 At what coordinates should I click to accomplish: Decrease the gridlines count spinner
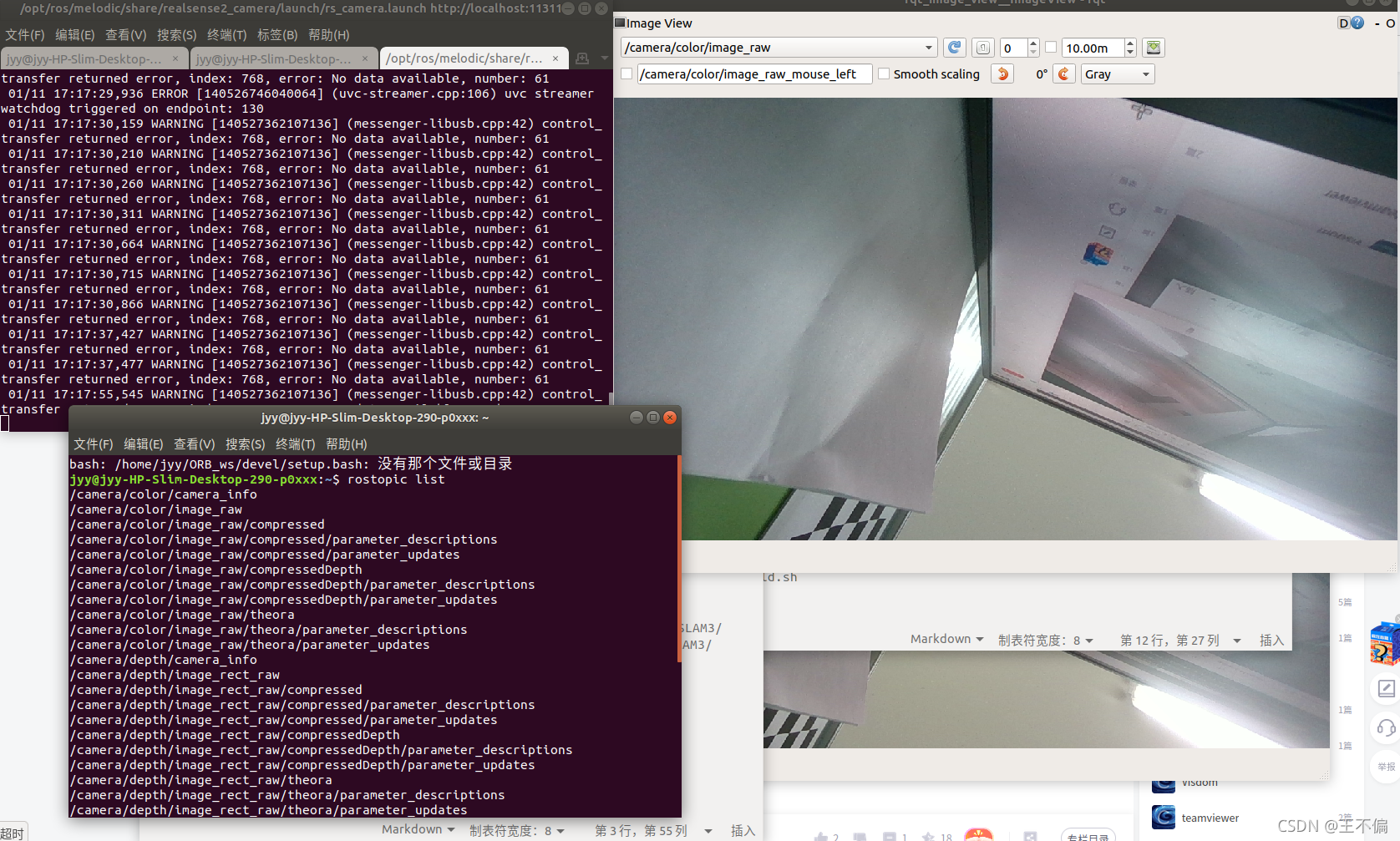[1033, 53]
